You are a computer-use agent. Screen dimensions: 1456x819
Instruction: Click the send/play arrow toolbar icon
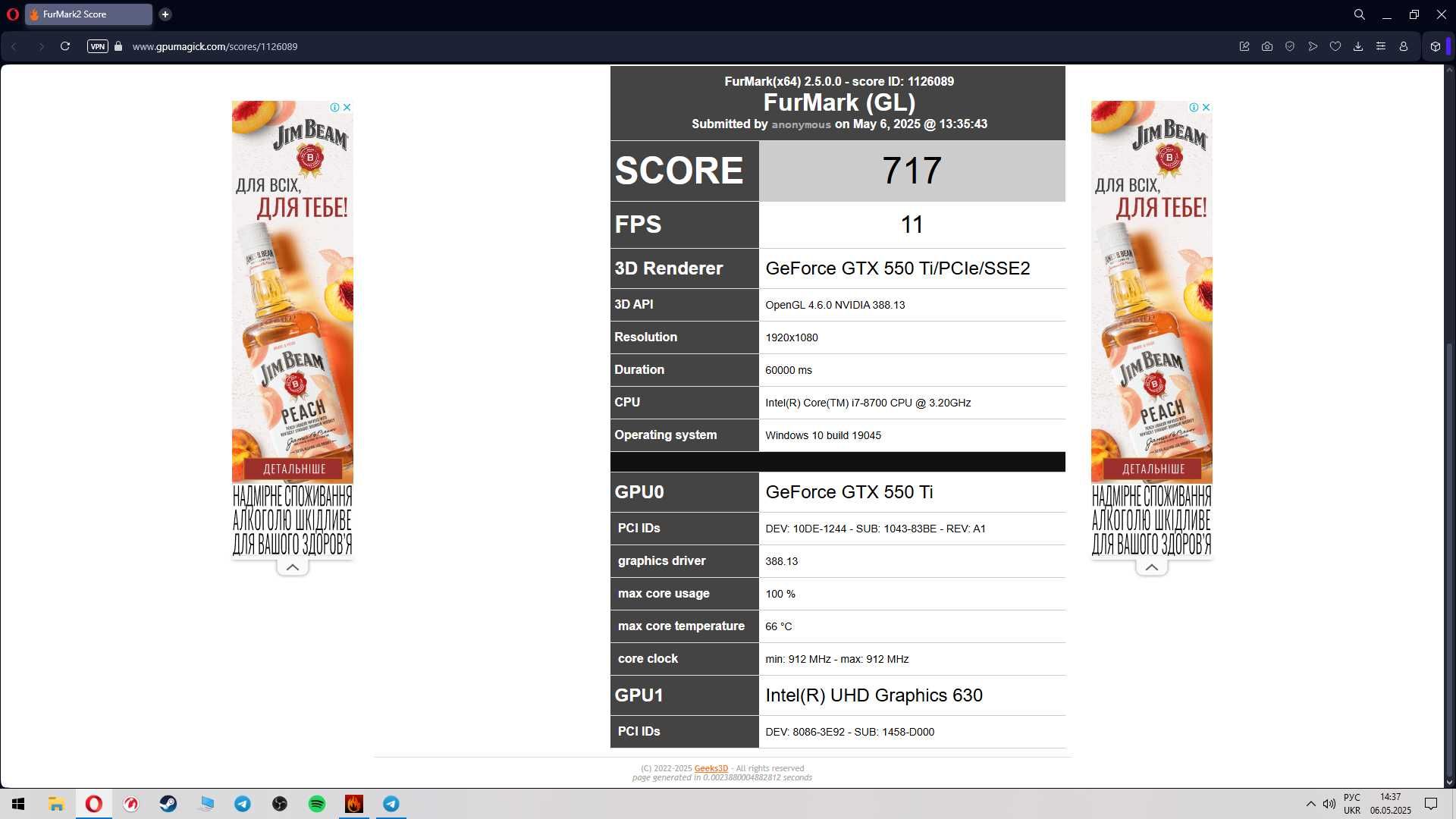coord(1313,46)
